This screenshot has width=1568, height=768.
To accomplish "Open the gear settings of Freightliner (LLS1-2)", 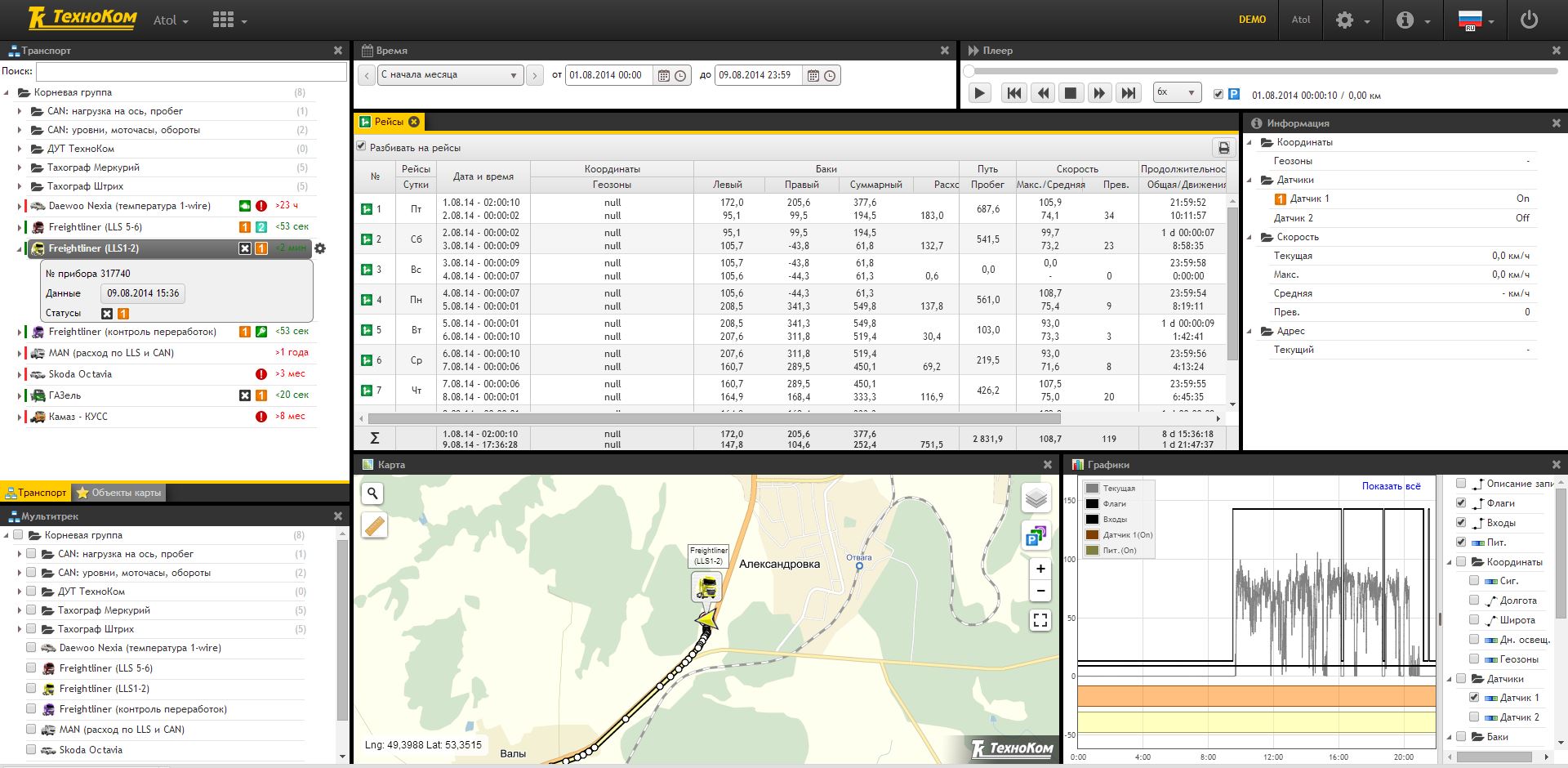I will (320, 248).
